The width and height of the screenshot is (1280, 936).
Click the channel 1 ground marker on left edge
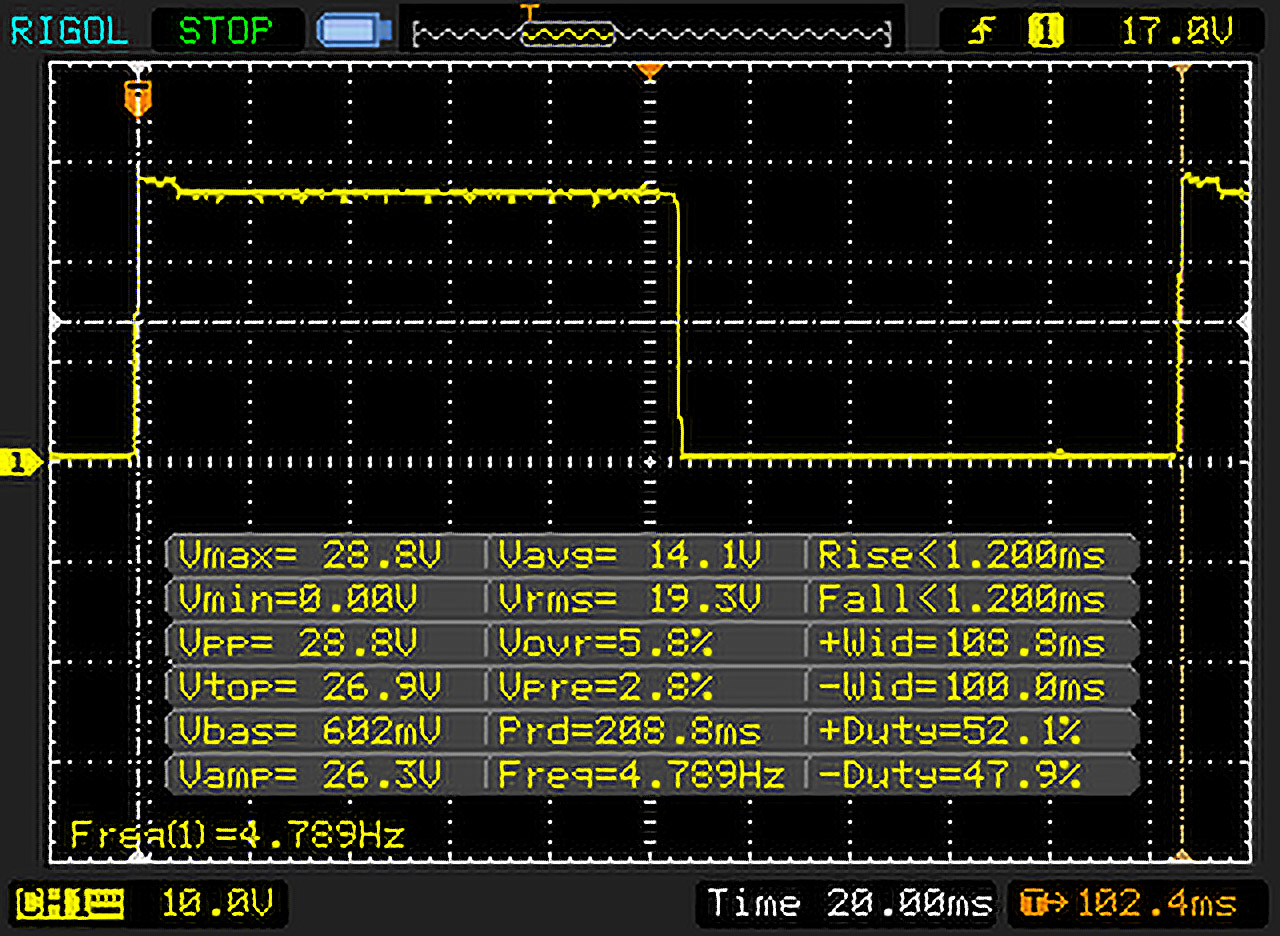coord(22,461)
